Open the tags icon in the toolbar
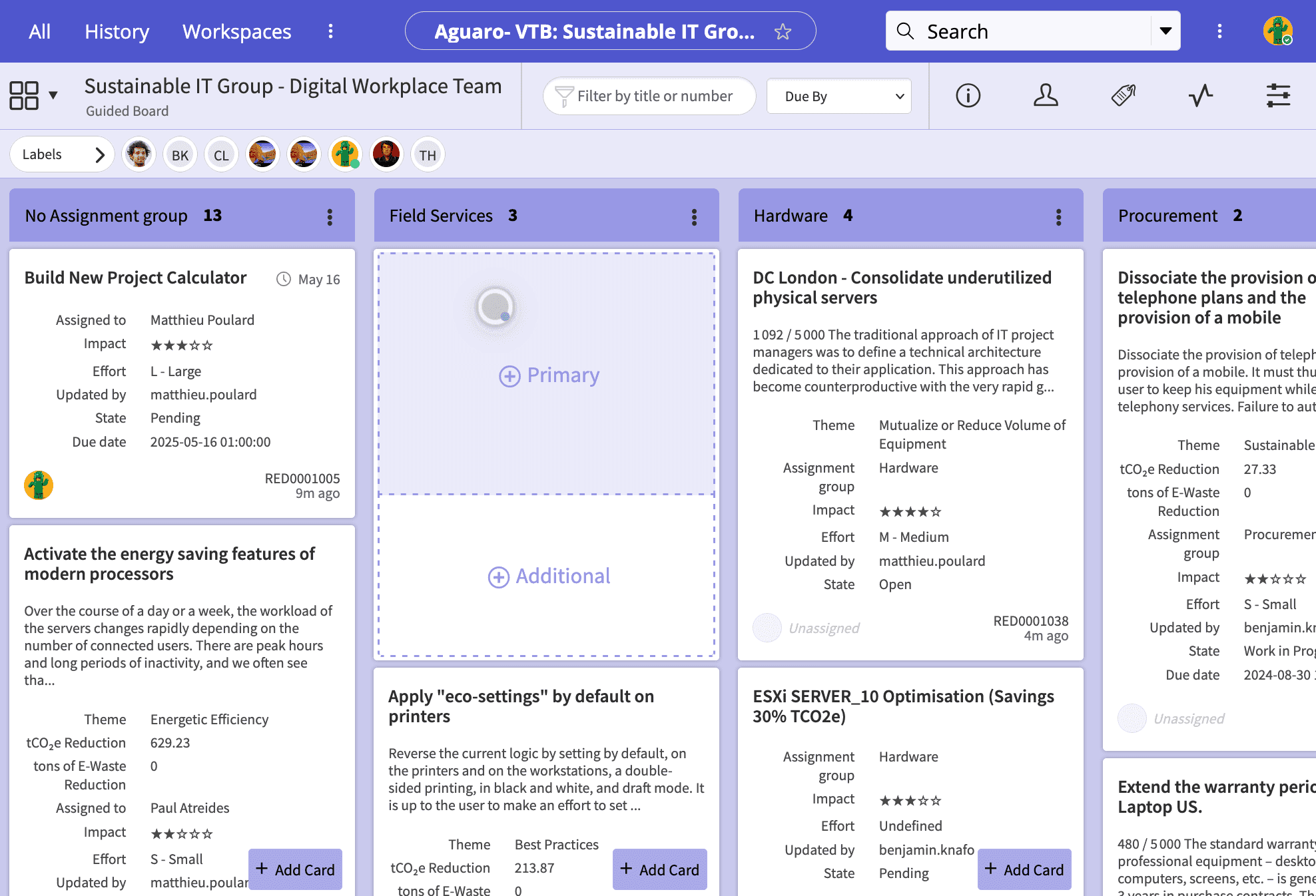This screenshot has height=896, width=1316. pos(1123,96)
